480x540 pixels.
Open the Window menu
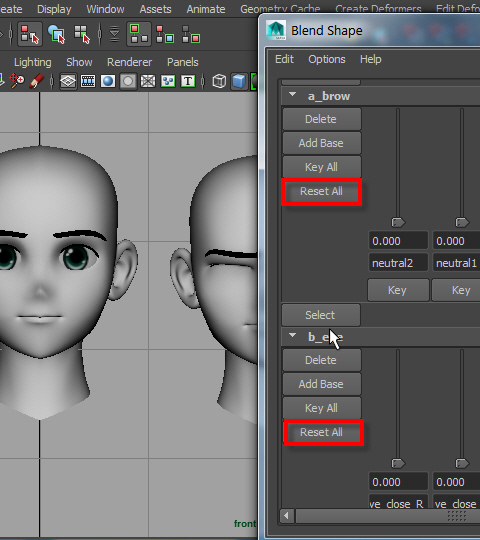[x=105, y=9]
